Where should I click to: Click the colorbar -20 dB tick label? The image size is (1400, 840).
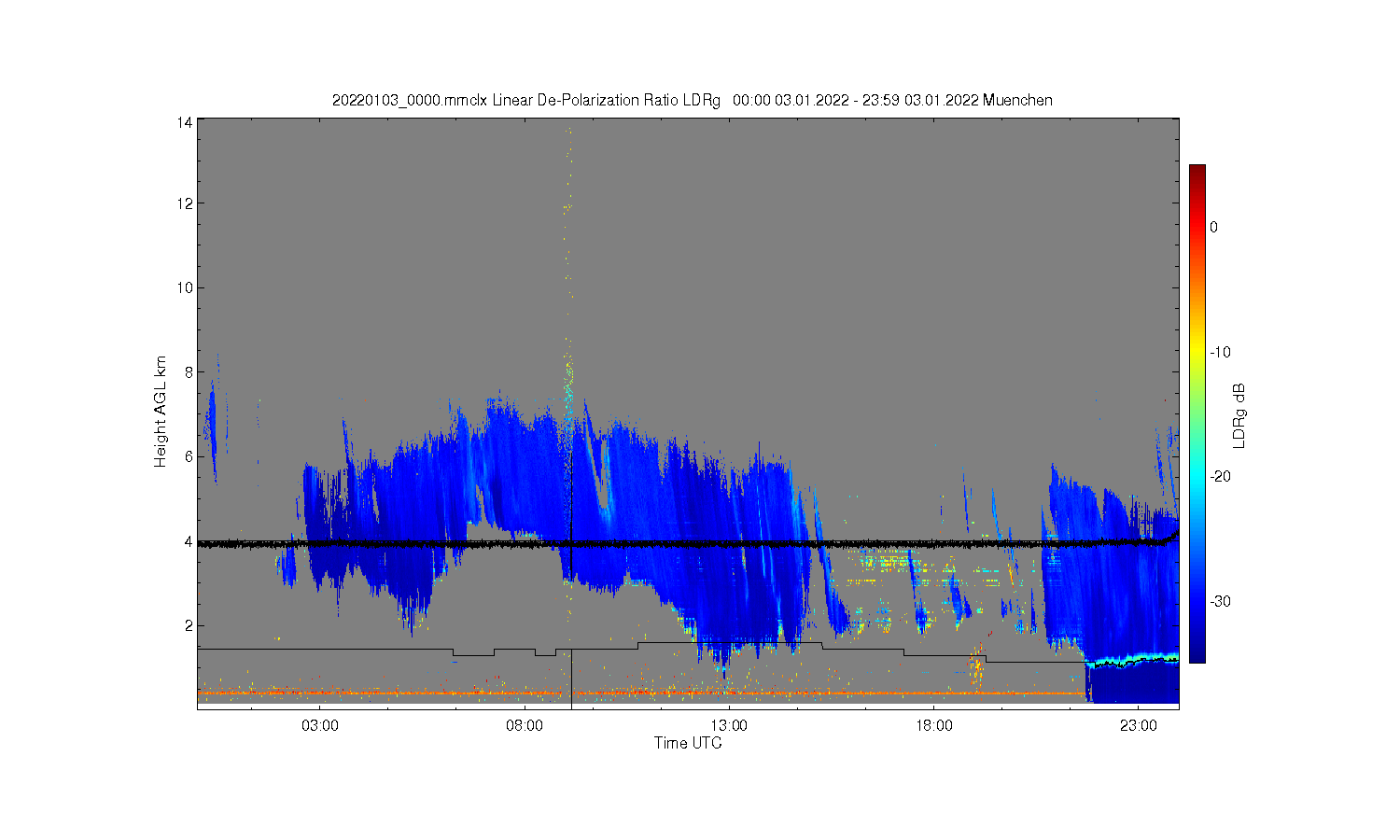(x=1220, y=476)
